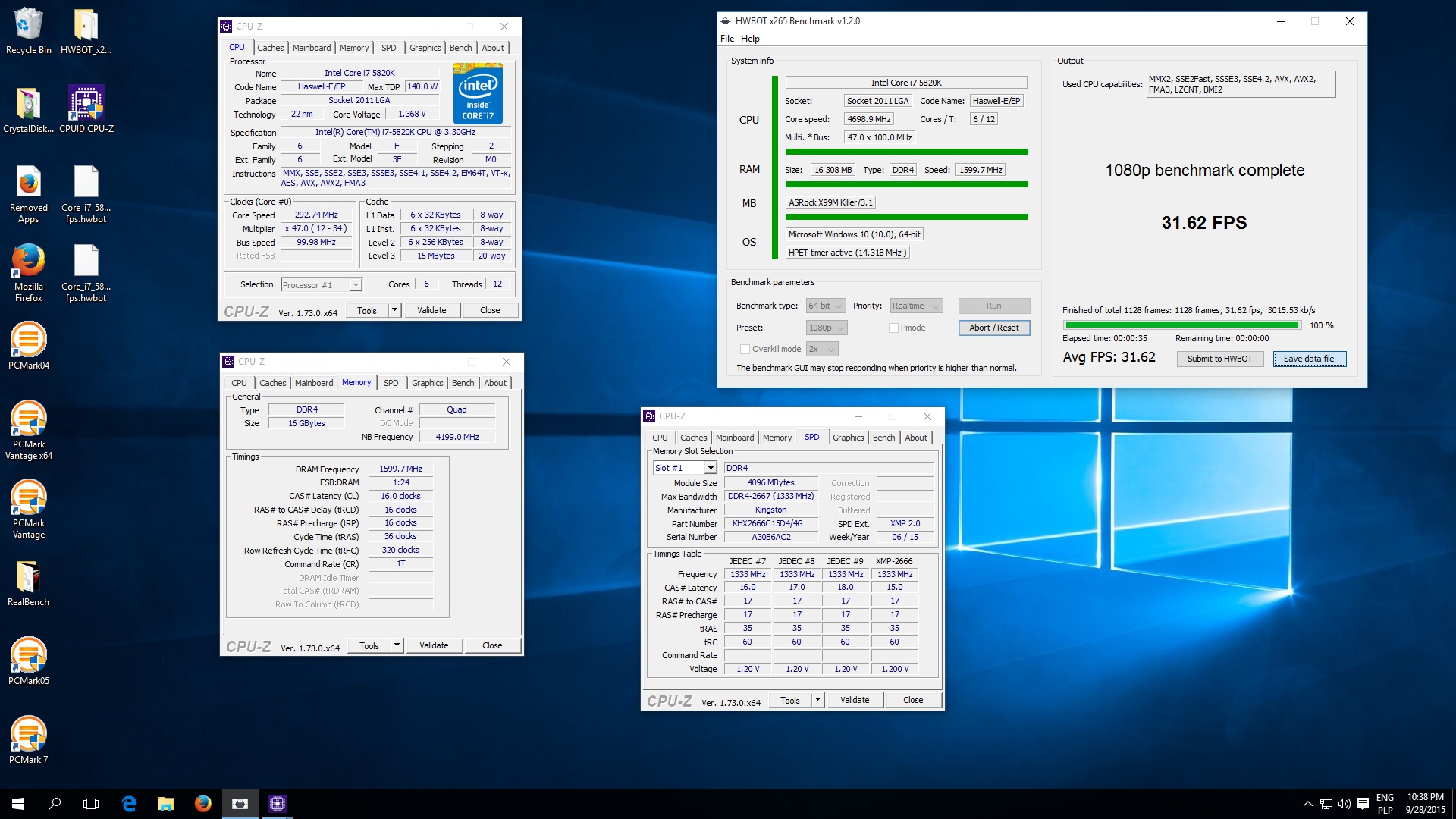Launch the PCMark04 desktop shortcut

(29, 347)
